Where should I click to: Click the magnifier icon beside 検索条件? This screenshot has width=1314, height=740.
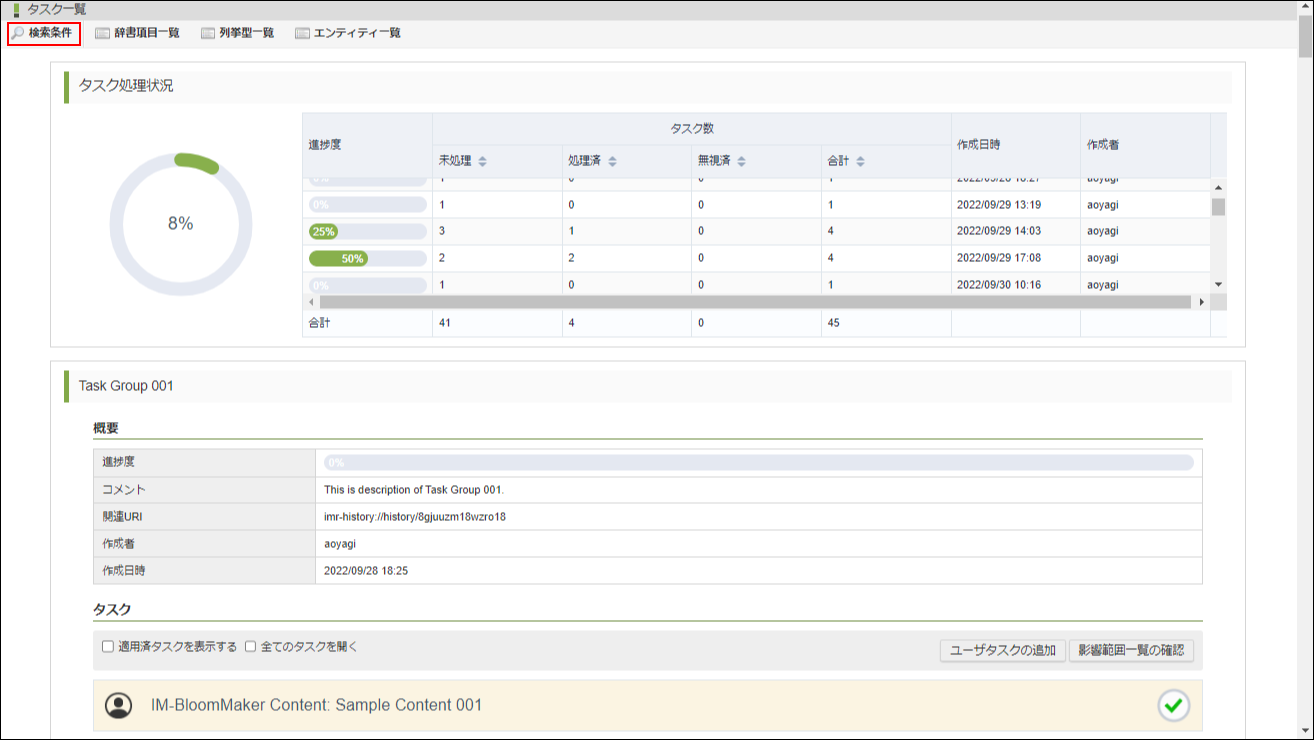click(18, 33)
